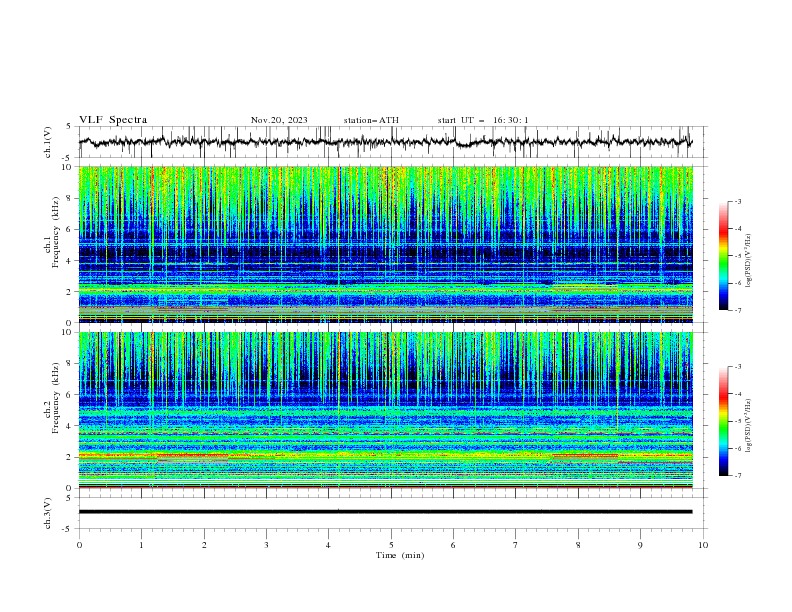Click the ch.2 PSD color bar
Image resolution: width=792 pixels, height=612 pixels.
tap(724, 421)
